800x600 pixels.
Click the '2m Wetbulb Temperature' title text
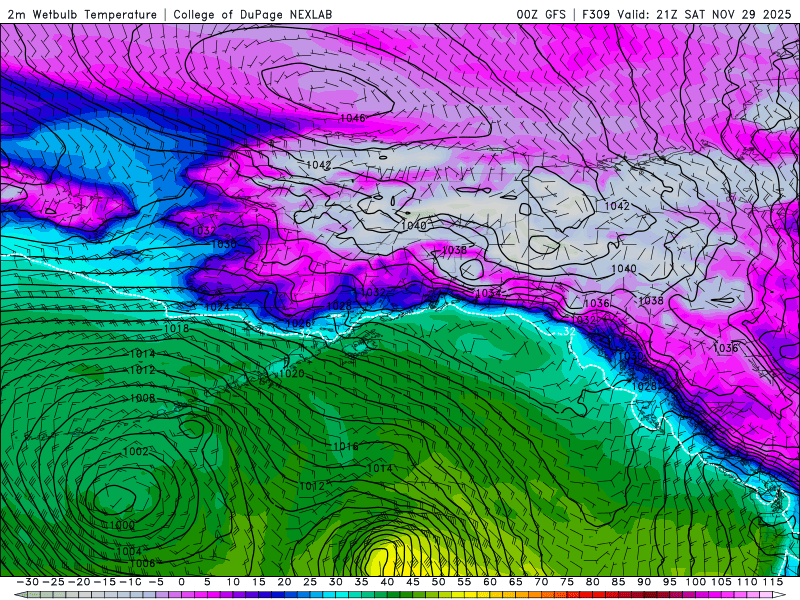click(82, 15)
